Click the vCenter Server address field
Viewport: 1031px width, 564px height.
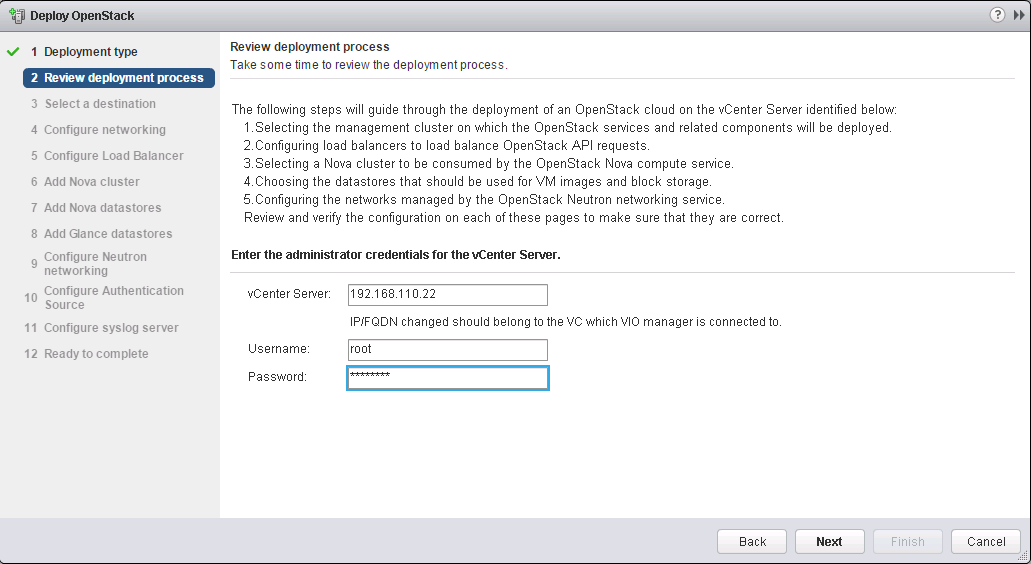pos(447,295)
